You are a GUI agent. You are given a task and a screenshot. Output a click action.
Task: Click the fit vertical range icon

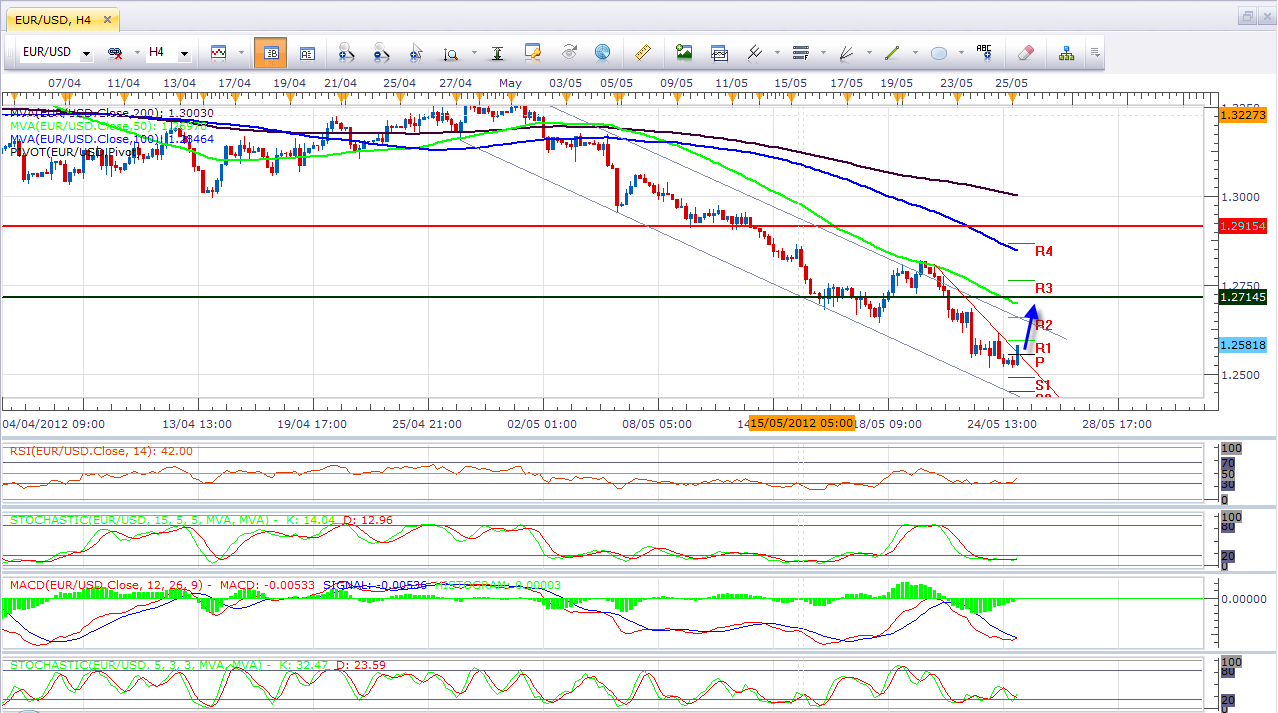[497, 53]
